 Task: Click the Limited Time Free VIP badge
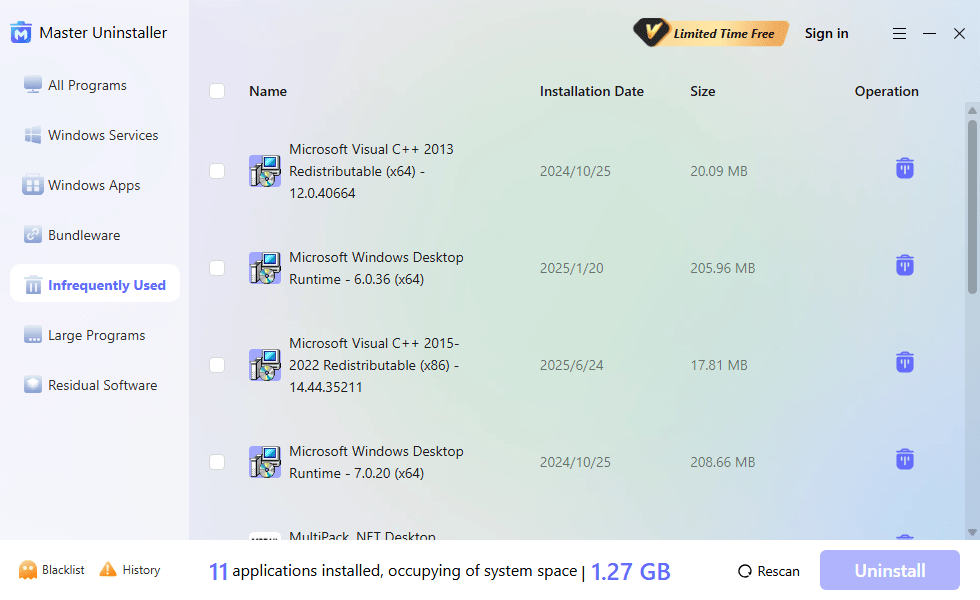(x=710, y=33)
